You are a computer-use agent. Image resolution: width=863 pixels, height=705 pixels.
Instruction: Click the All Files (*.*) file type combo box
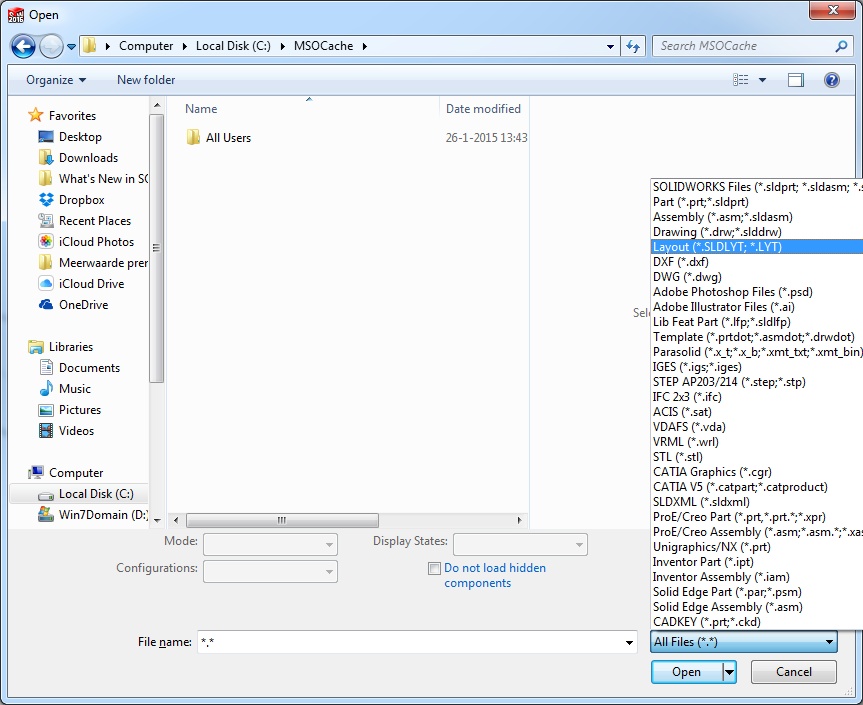(x=744, y=642)
